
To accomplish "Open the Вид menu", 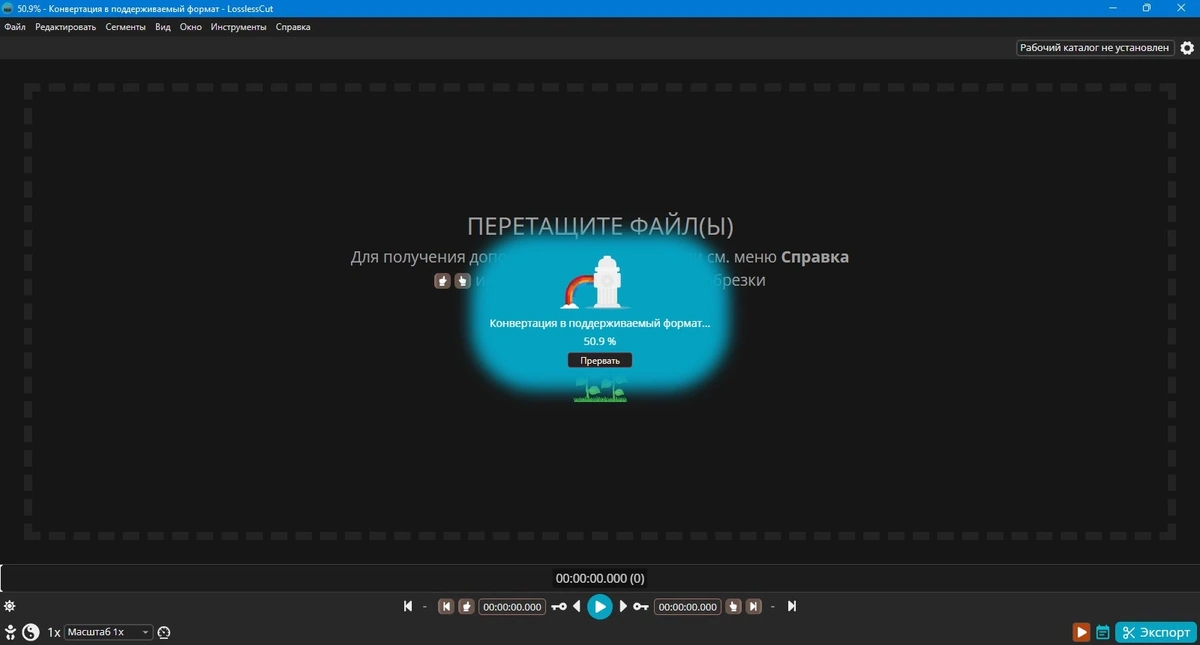I will click(x=164, y=27).
